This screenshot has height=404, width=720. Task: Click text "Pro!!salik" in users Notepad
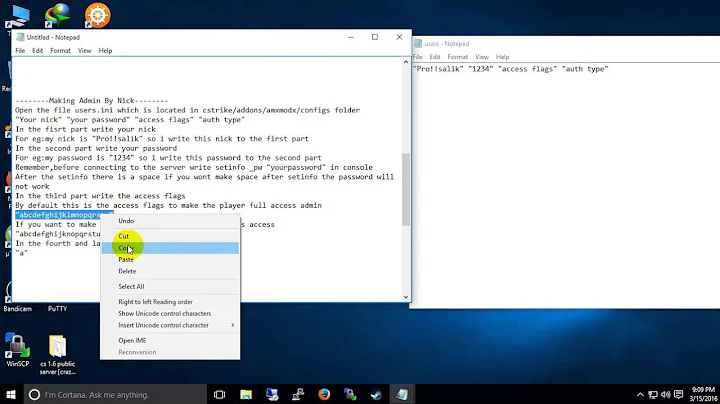(x=439, y=69)
